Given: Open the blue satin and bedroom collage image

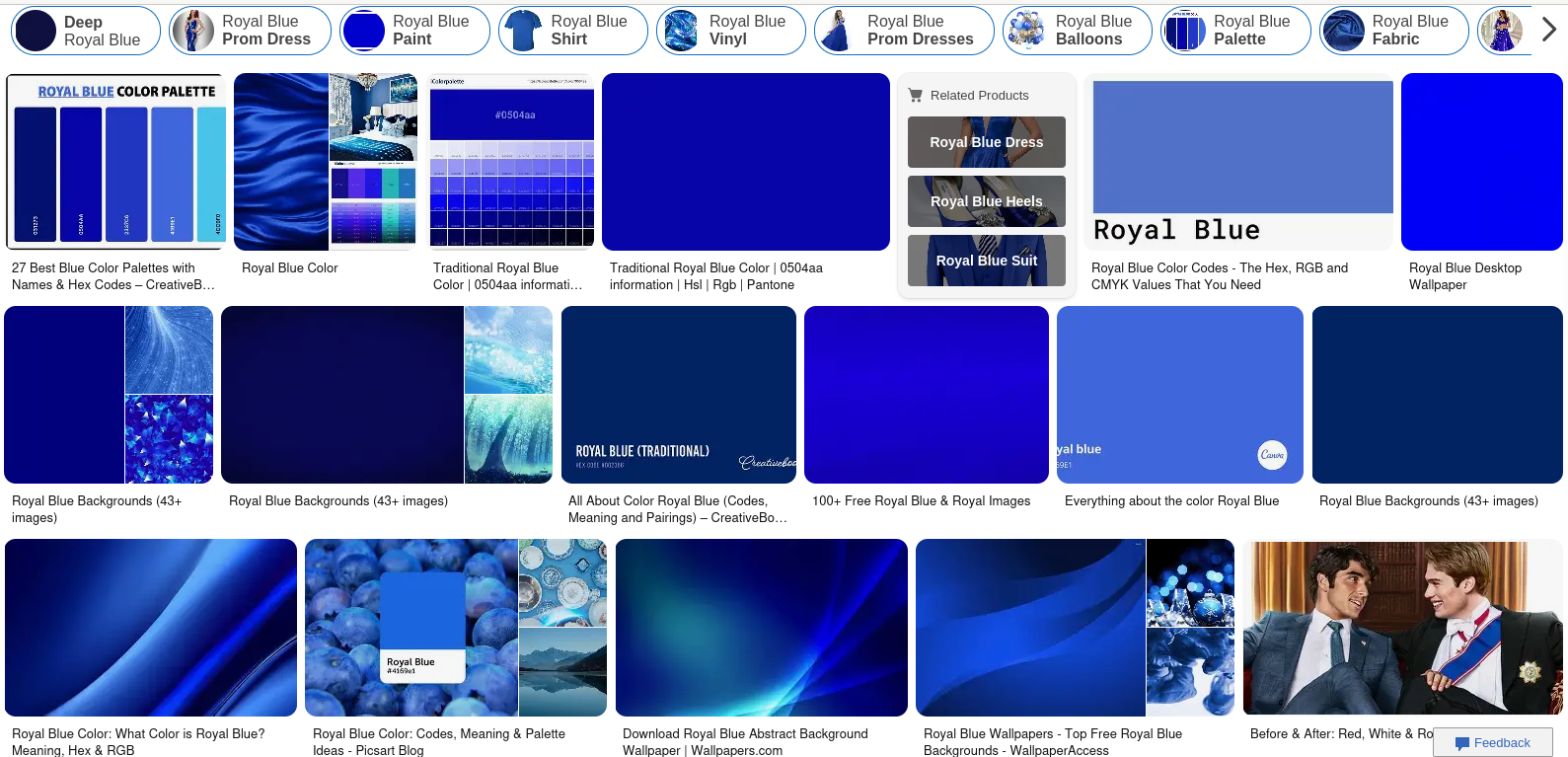Looking at the screenshot, I should click(326, 162).
